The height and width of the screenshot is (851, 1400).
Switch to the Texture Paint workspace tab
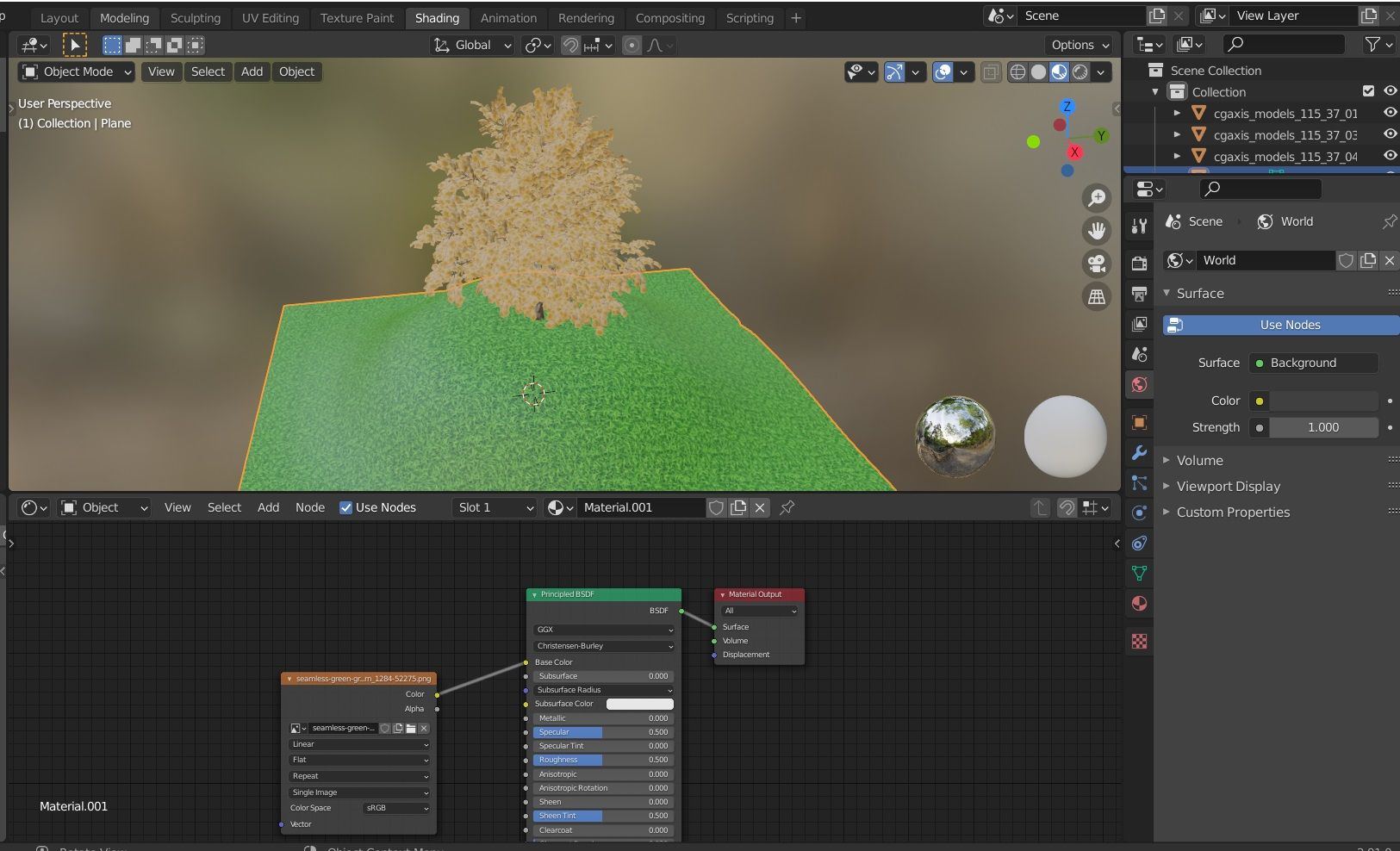click(x=357, y=18)
